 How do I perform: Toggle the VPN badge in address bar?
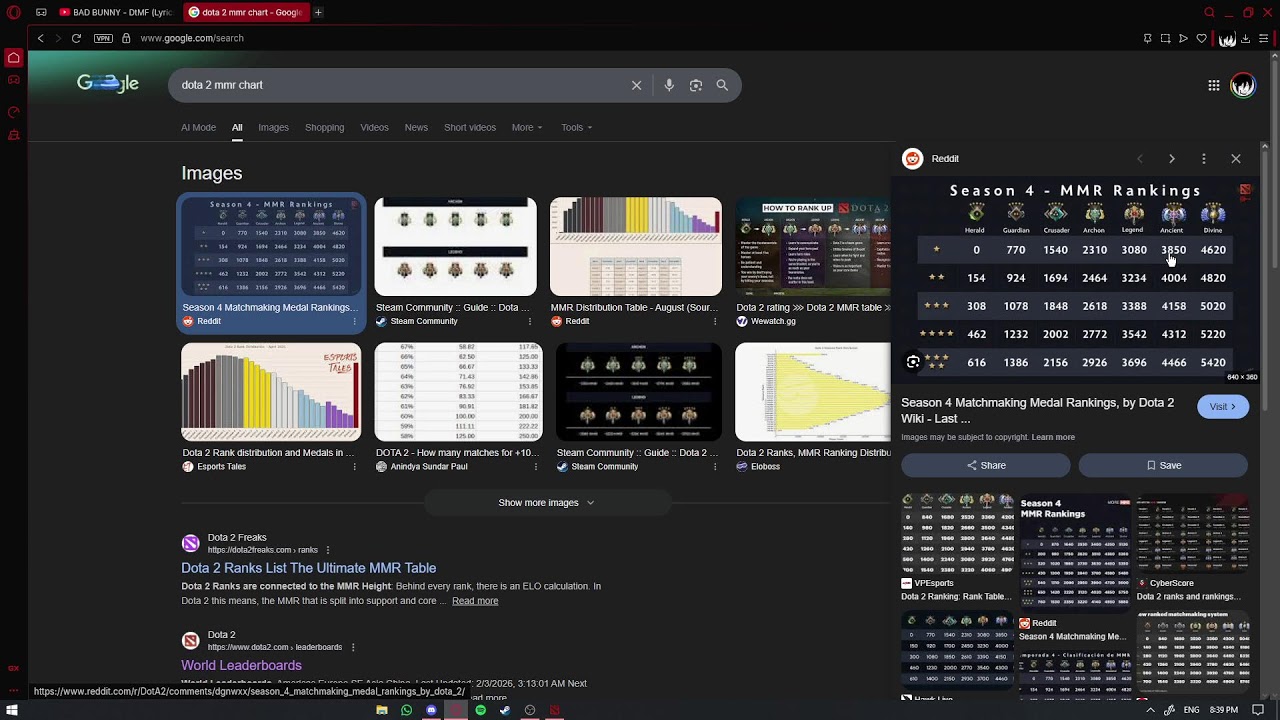(103, 38)
